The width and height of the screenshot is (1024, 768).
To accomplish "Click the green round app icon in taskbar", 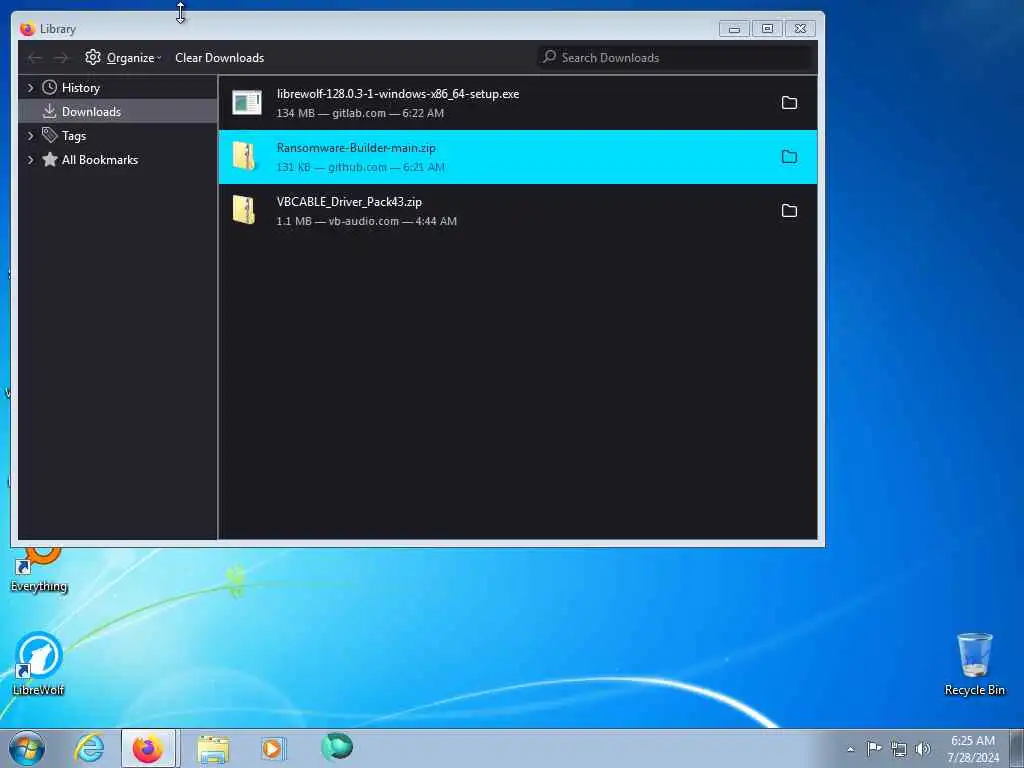I will pyautogui.click(x=337, y=747).
